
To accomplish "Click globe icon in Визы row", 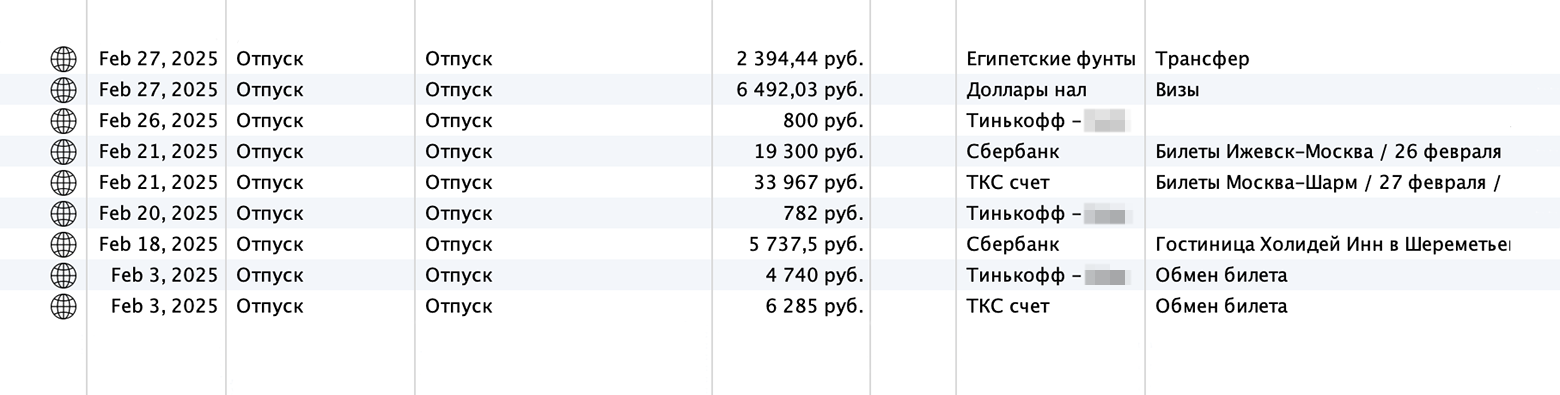I will 63,90.
